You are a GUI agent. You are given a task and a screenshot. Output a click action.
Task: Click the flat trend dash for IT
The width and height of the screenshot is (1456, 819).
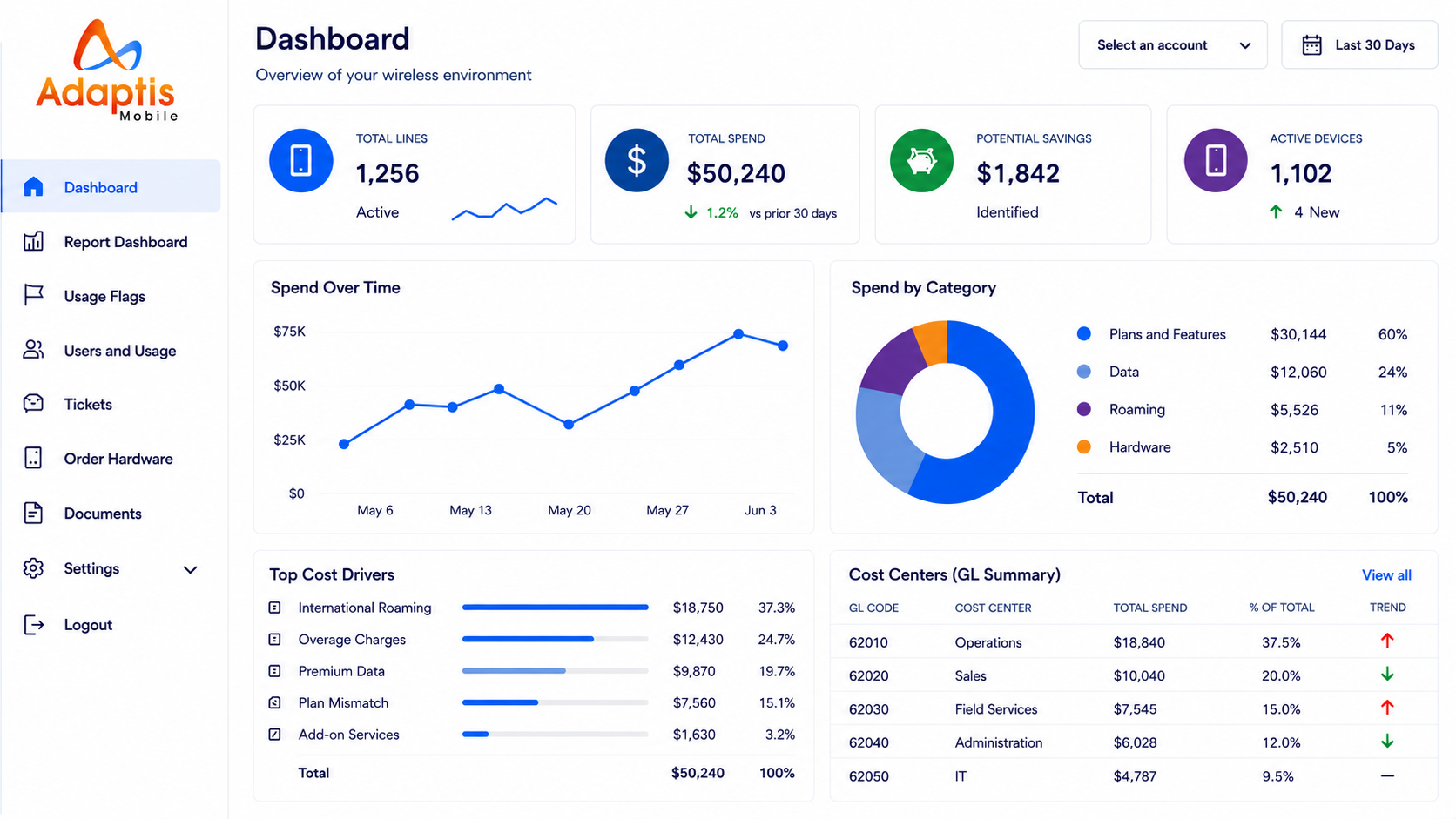click(x=1387, y=775)
